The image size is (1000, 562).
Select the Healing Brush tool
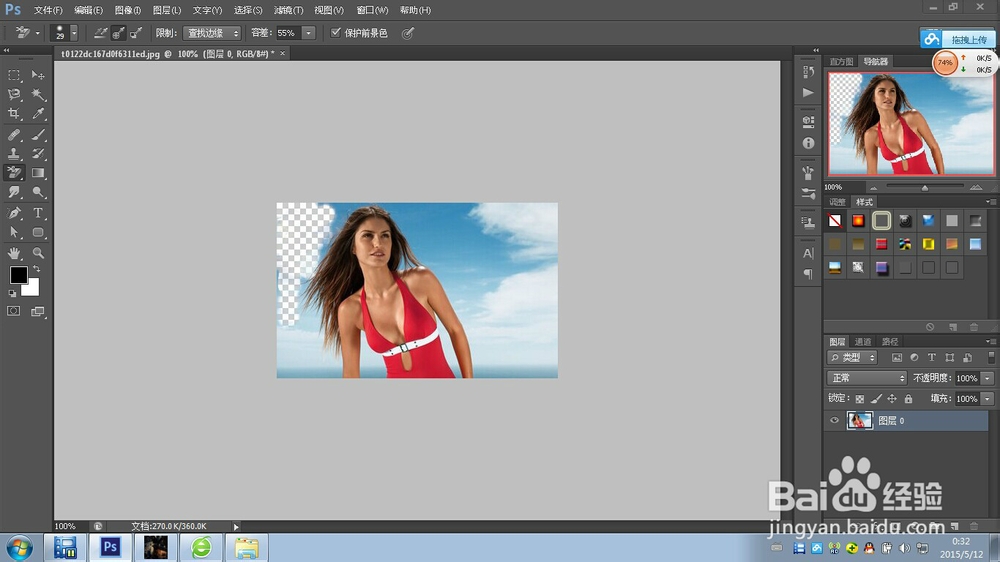(x=13, y=135)
